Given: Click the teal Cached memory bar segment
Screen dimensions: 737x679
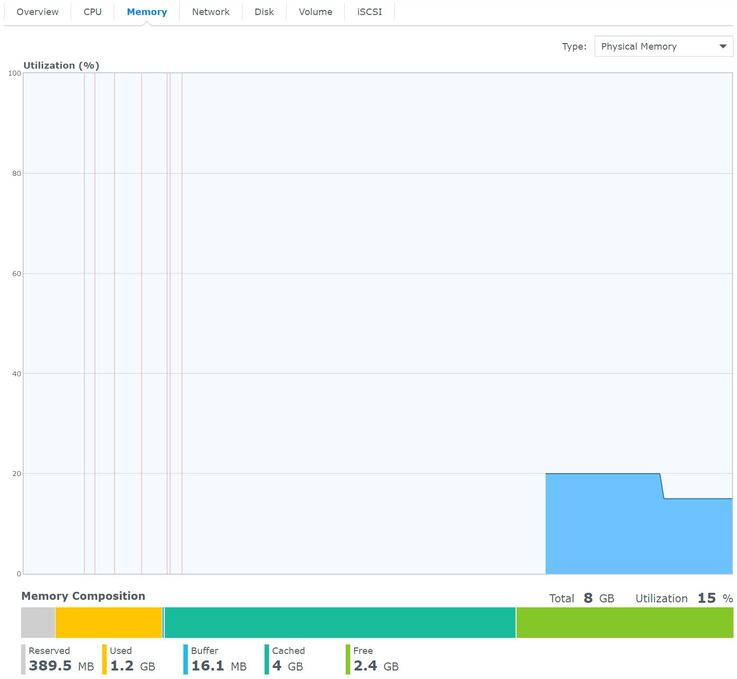Looking at the screenshot, I should (x=340, y=623).
